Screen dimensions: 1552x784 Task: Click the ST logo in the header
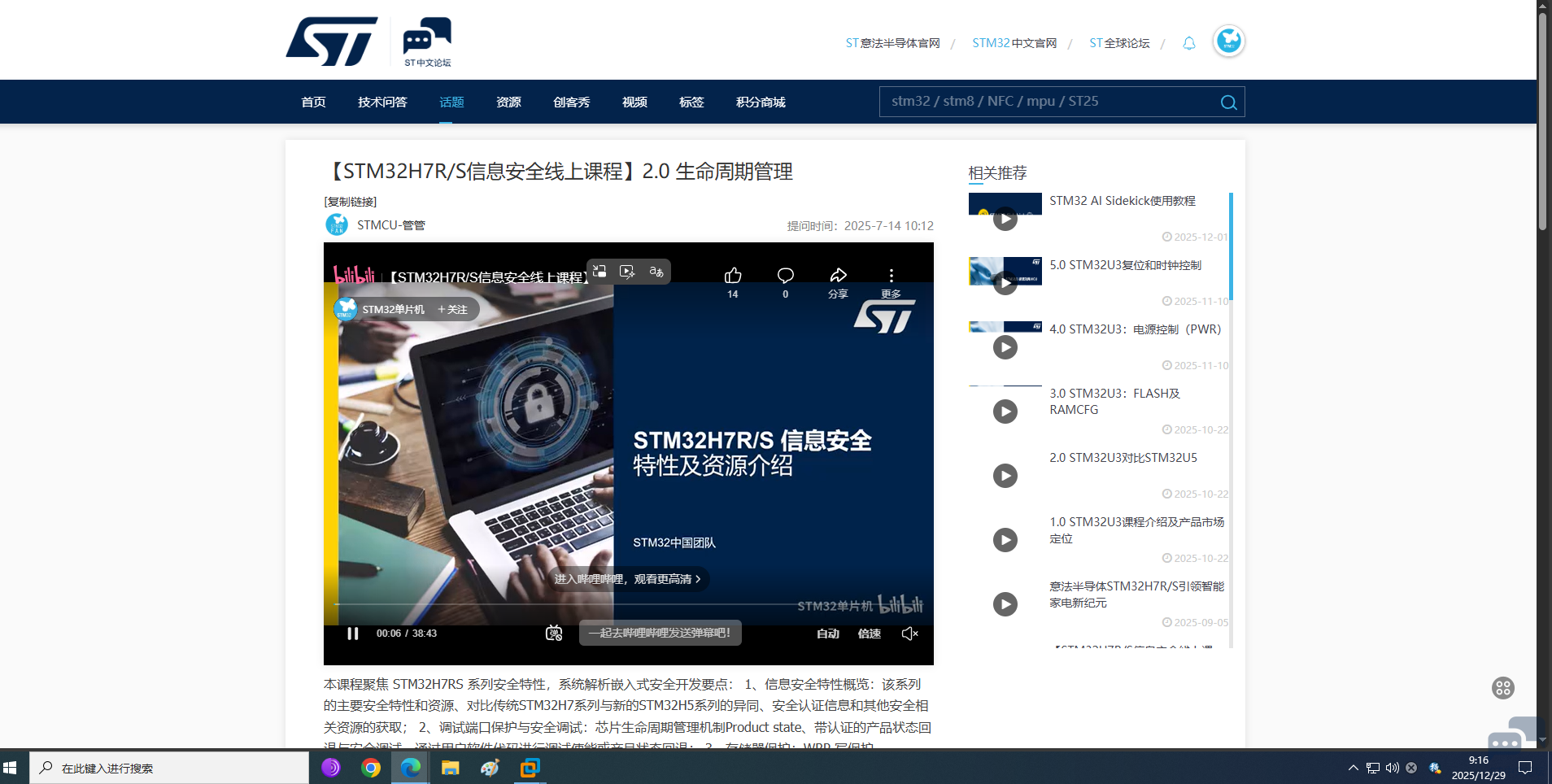click(x=332, y=41)
